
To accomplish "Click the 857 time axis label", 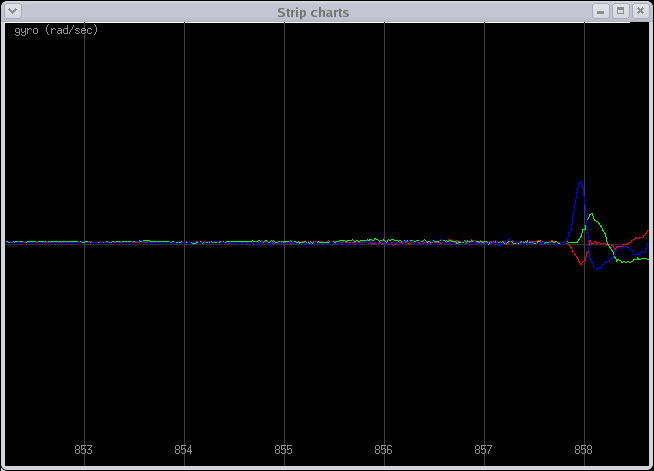I will pos(483,450).
